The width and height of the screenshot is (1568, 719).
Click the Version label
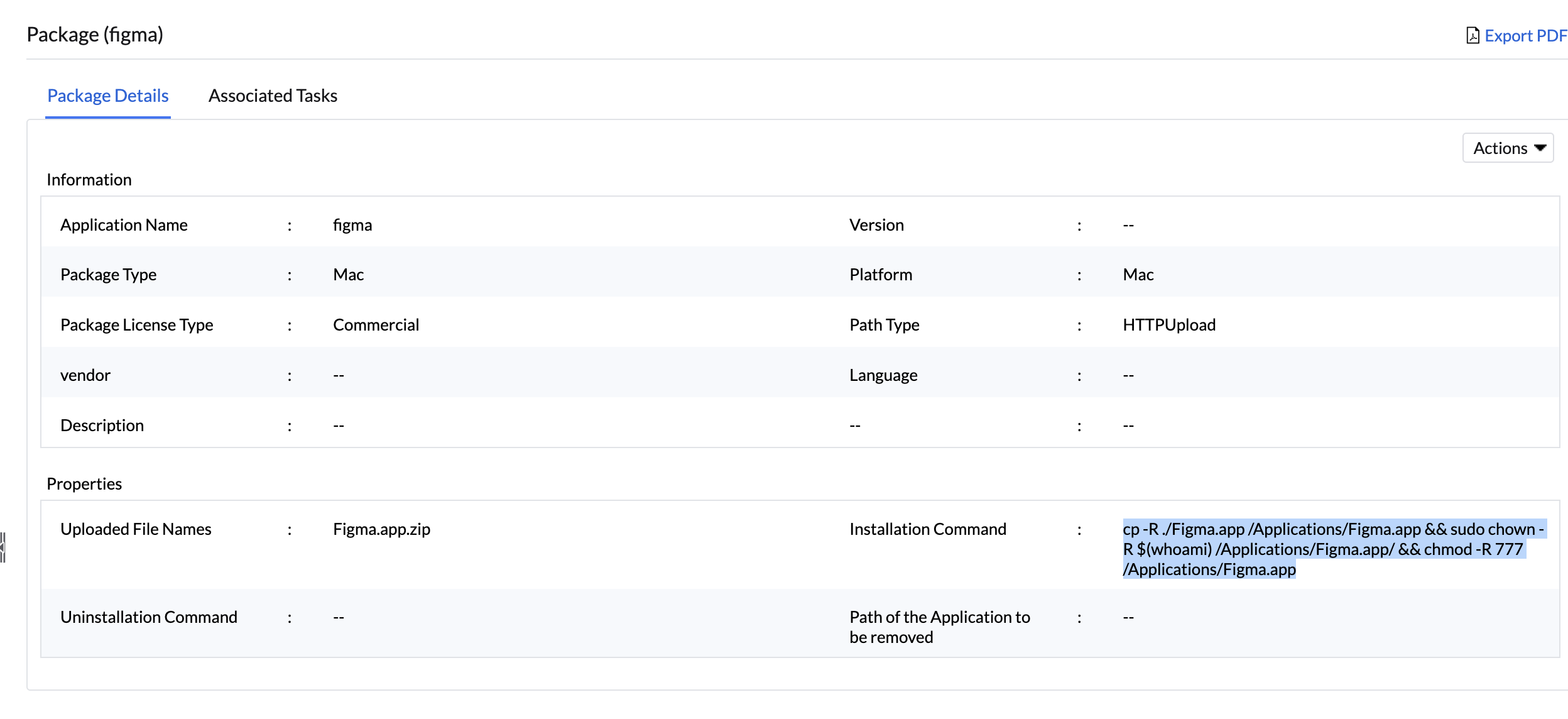[876, 225]
